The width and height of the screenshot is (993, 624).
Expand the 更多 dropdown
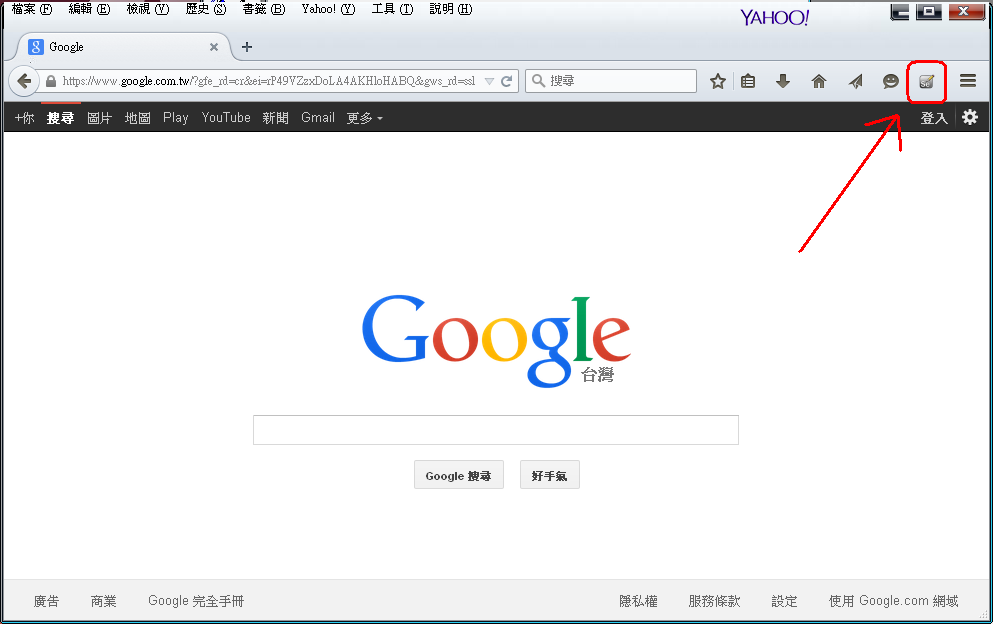point(364,118)
